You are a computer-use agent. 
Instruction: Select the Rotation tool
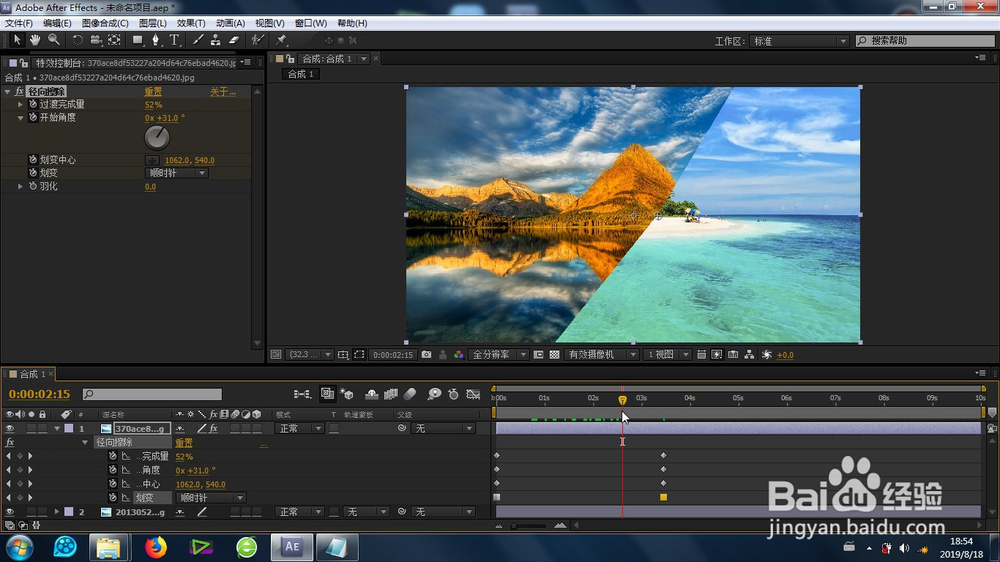77,40
